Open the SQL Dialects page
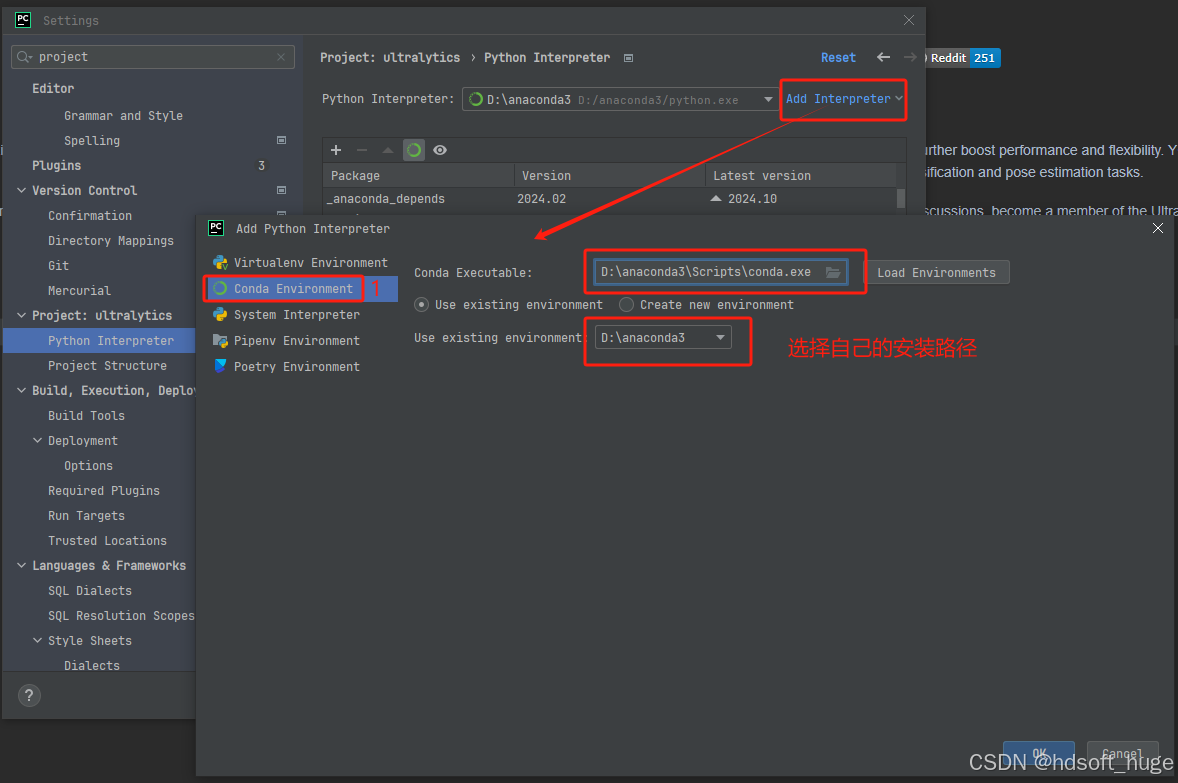The width and height of the screenshot is (1178, 783). click(89, 591)
